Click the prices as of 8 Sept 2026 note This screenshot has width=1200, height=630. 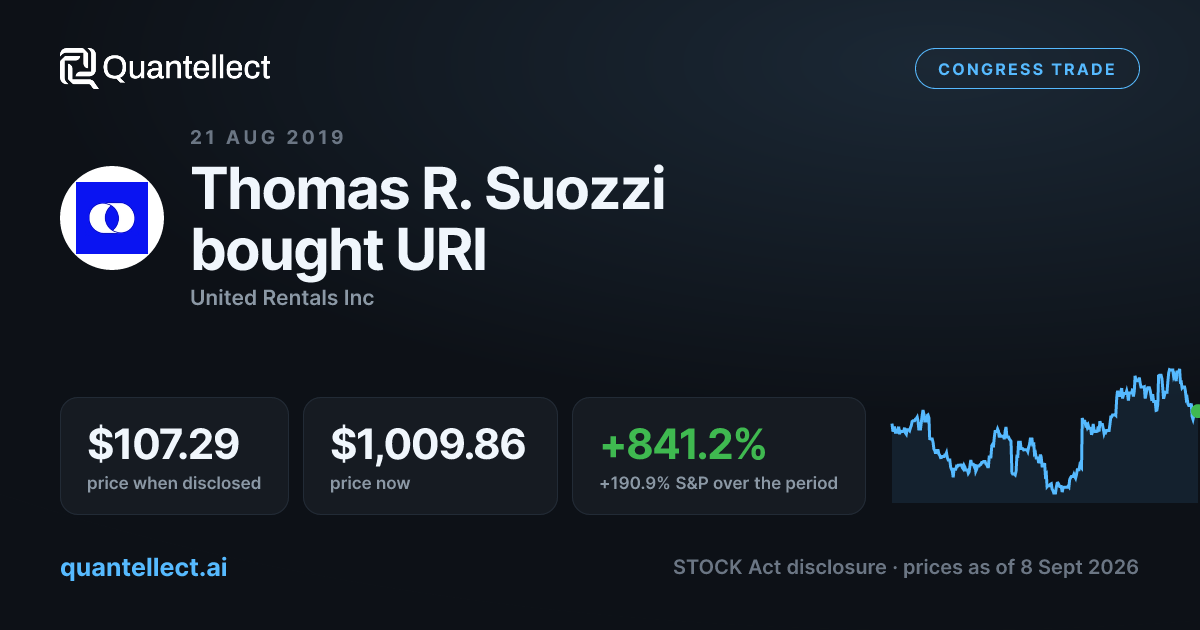1021,567
